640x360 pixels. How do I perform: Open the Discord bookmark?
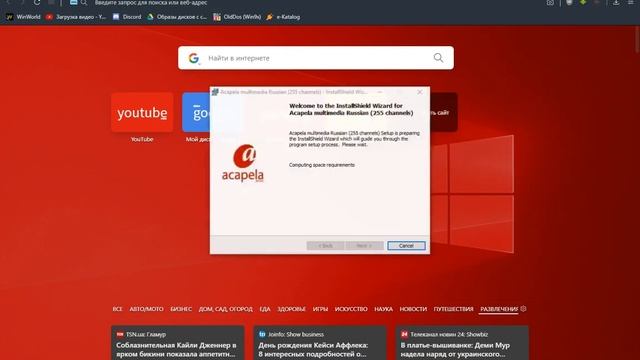point(127,17)
